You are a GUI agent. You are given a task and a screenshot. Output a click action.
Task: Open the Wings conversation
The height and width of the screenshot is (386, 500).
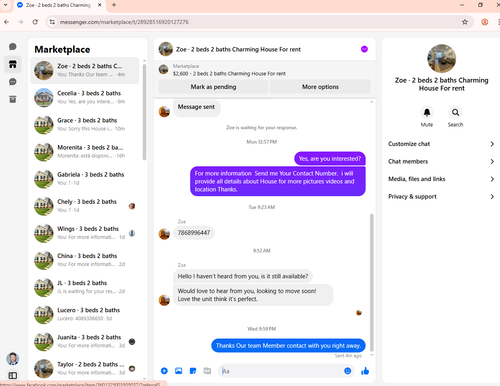85,233
